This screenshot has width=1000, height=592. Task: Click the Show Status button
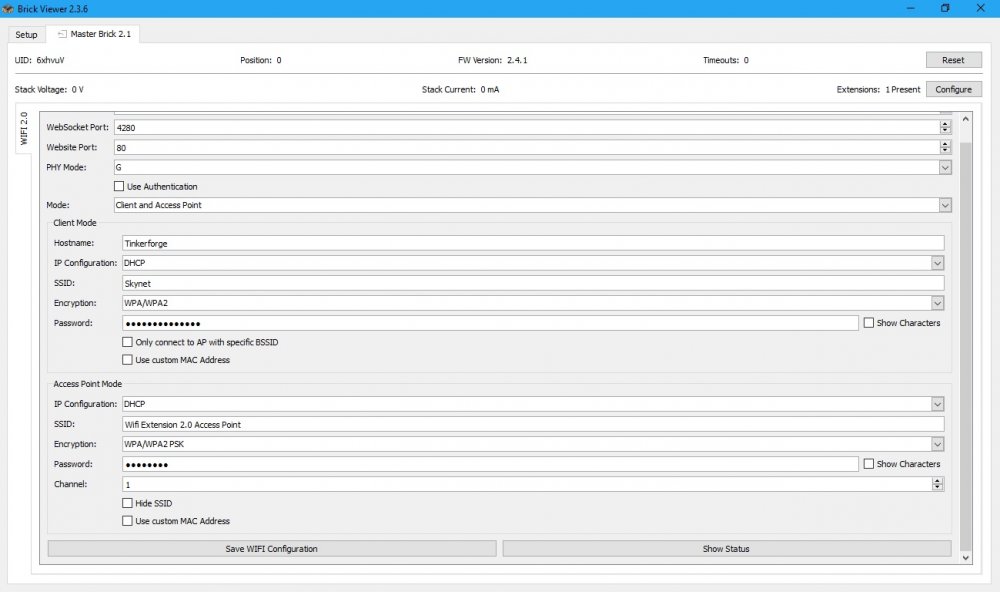[726, 549]
